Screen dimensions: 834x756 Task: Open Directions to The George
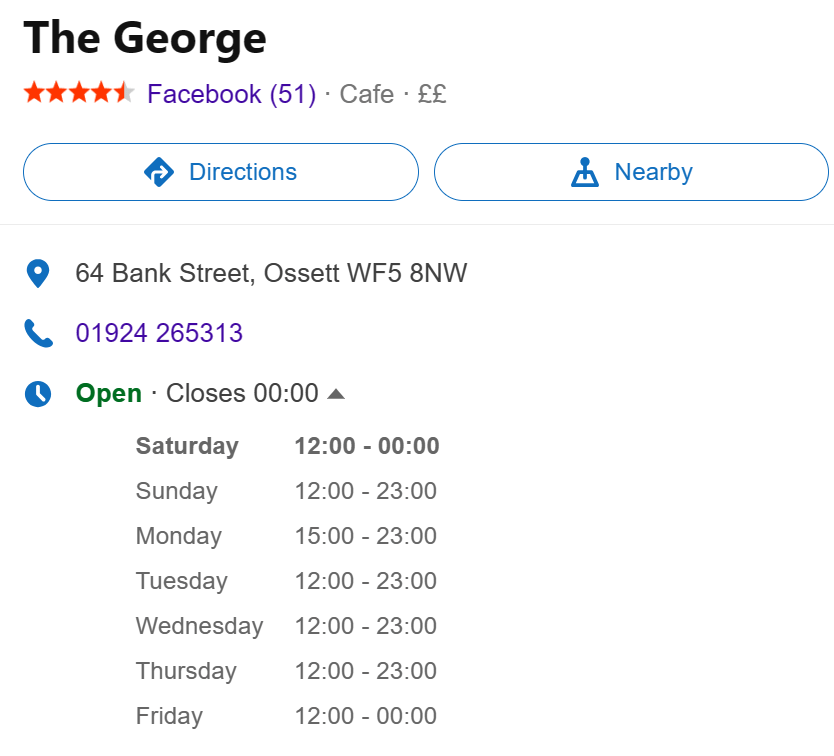220,172
